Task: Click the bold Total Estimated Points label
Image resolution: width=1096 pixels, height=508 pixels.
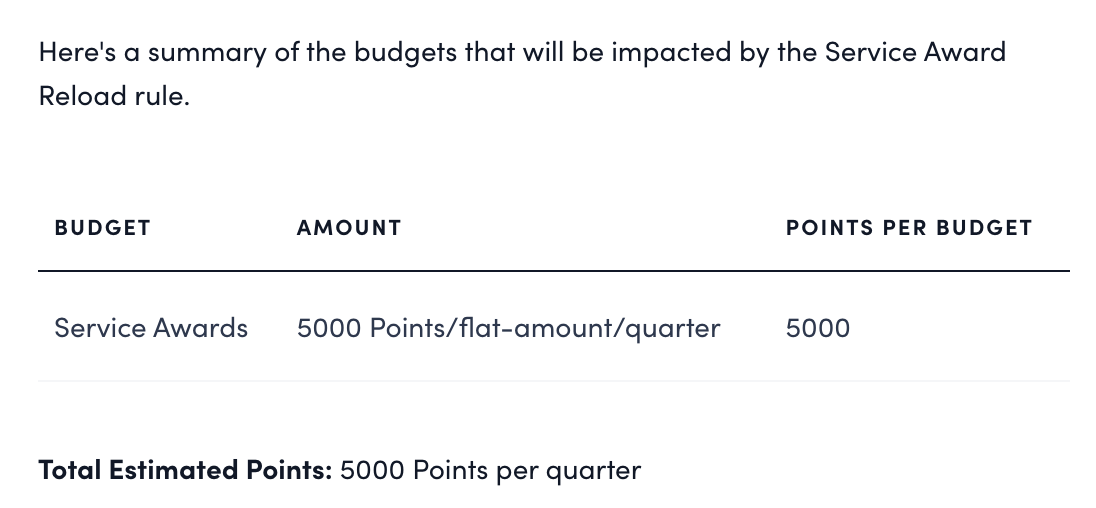Action: tap(185, 470)
